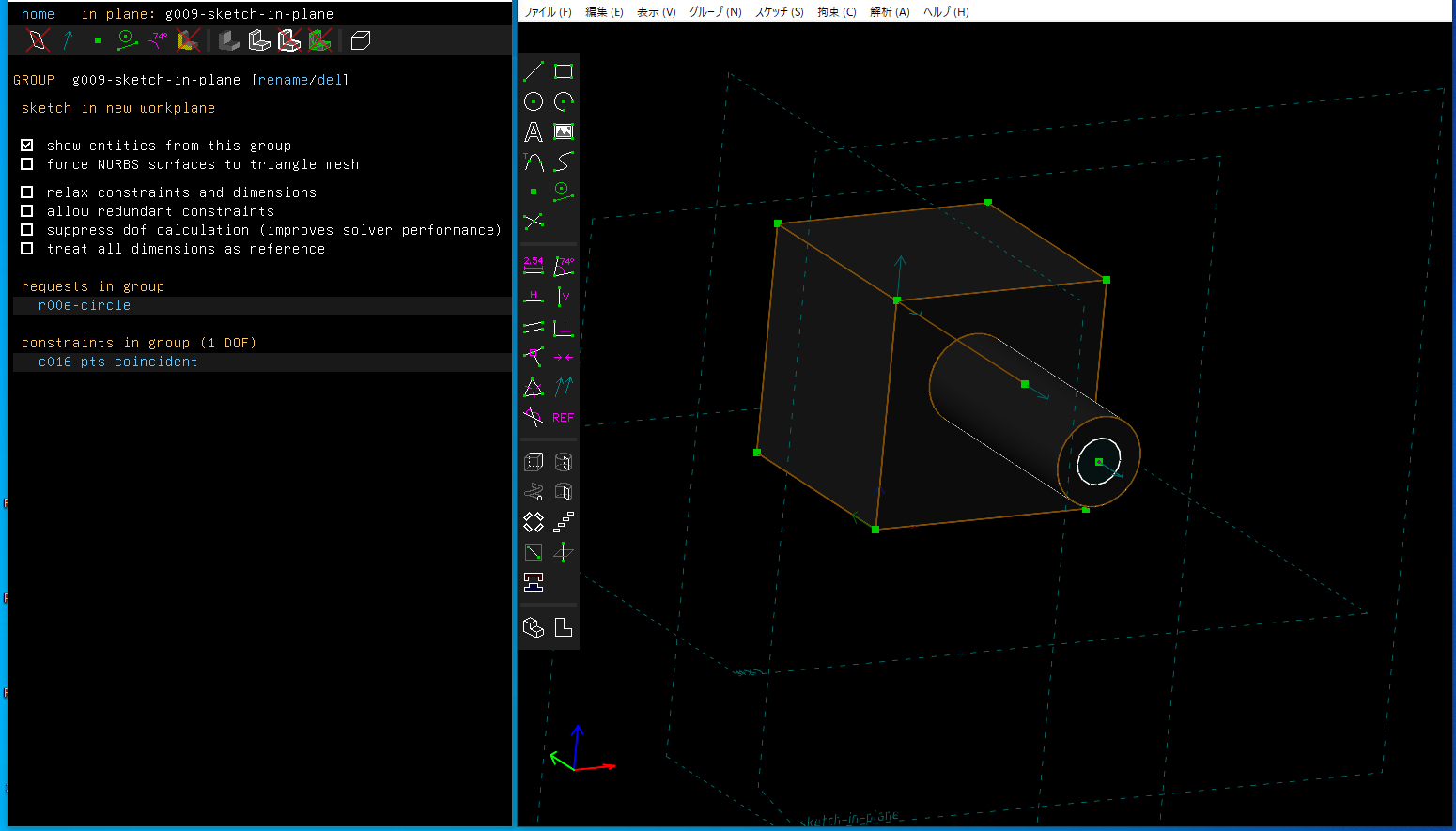Enable force NURBS surfaces to triangle mesh
Image resolution: width=1456 pixels, height=831 pixels.
pyautogui.click(x=27, y=164)
